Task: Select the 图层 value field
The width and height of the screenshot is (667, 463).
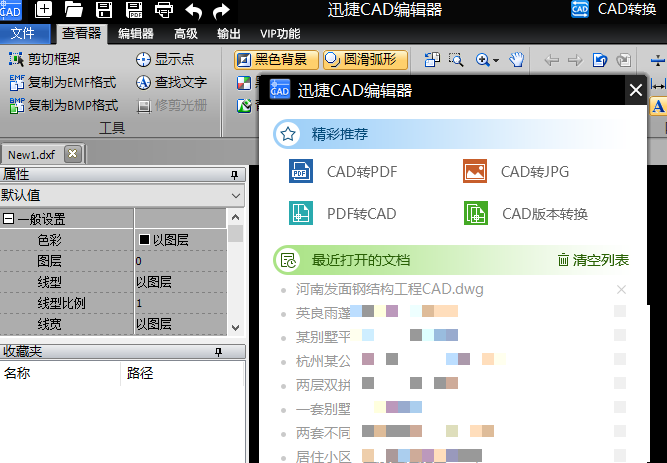Action: click(x=181, y=261)
